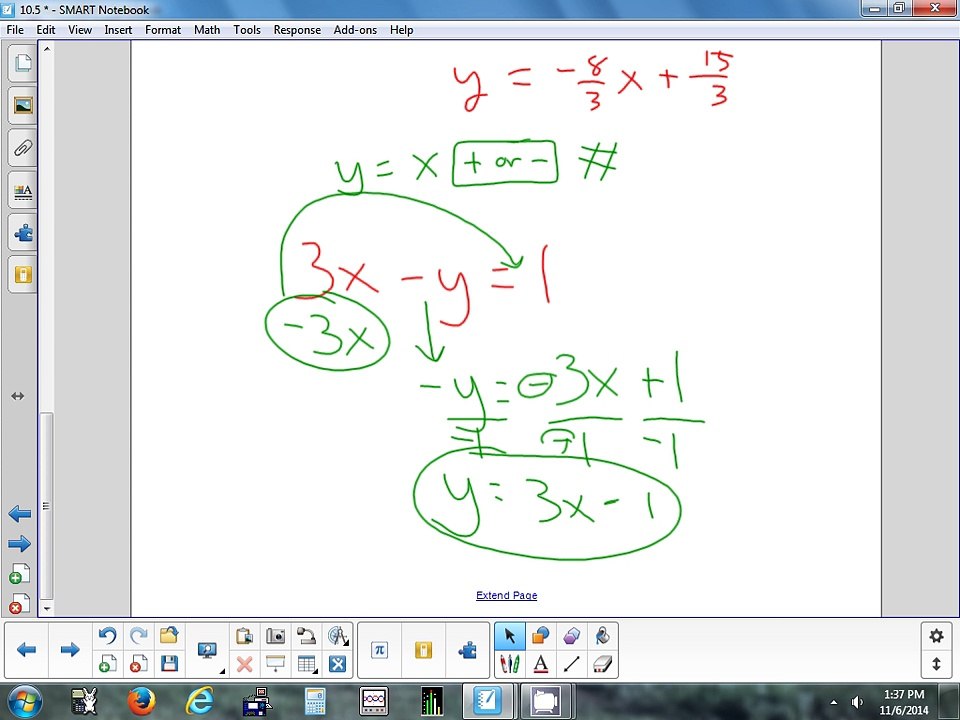This screenshot has height=720, width=960.
Task: Select the Pens tool
Action: point(509,664)
